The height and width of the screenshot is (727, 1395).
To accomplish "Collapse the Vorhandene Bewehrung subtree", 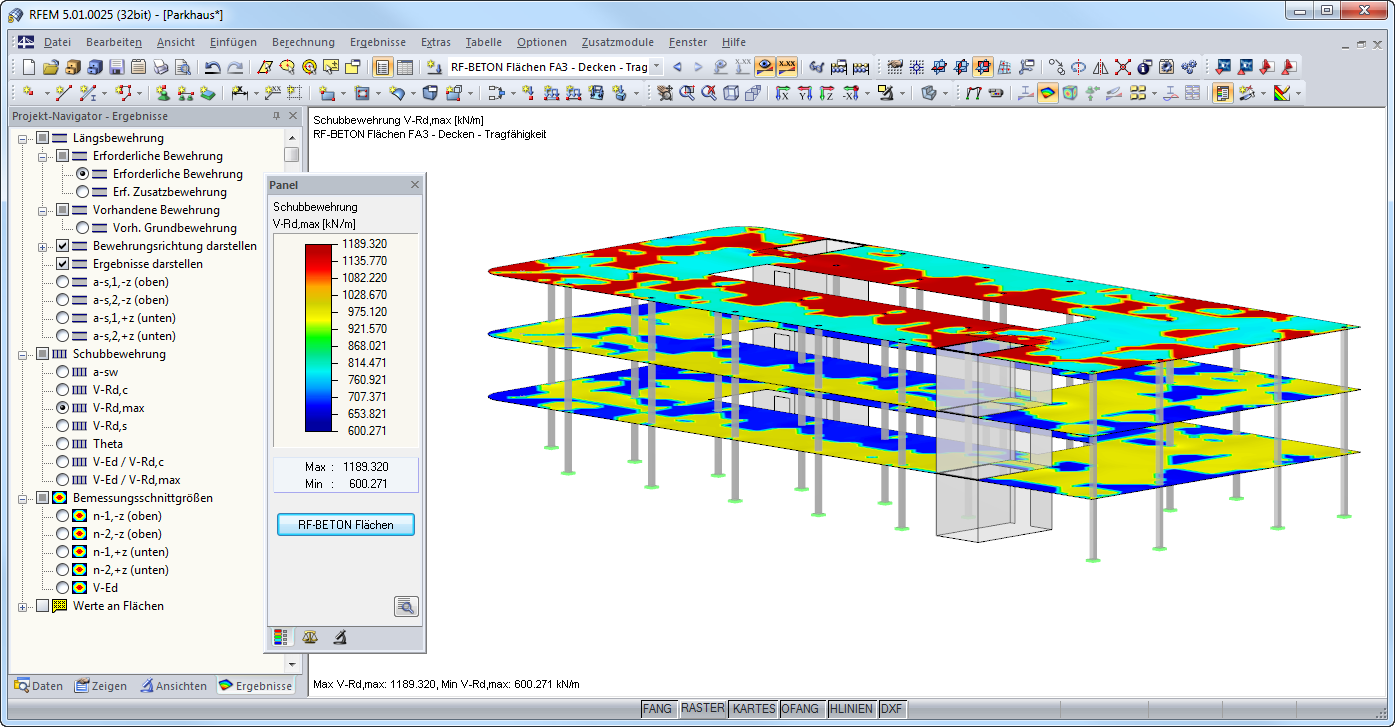I will (x=43, y=210).
